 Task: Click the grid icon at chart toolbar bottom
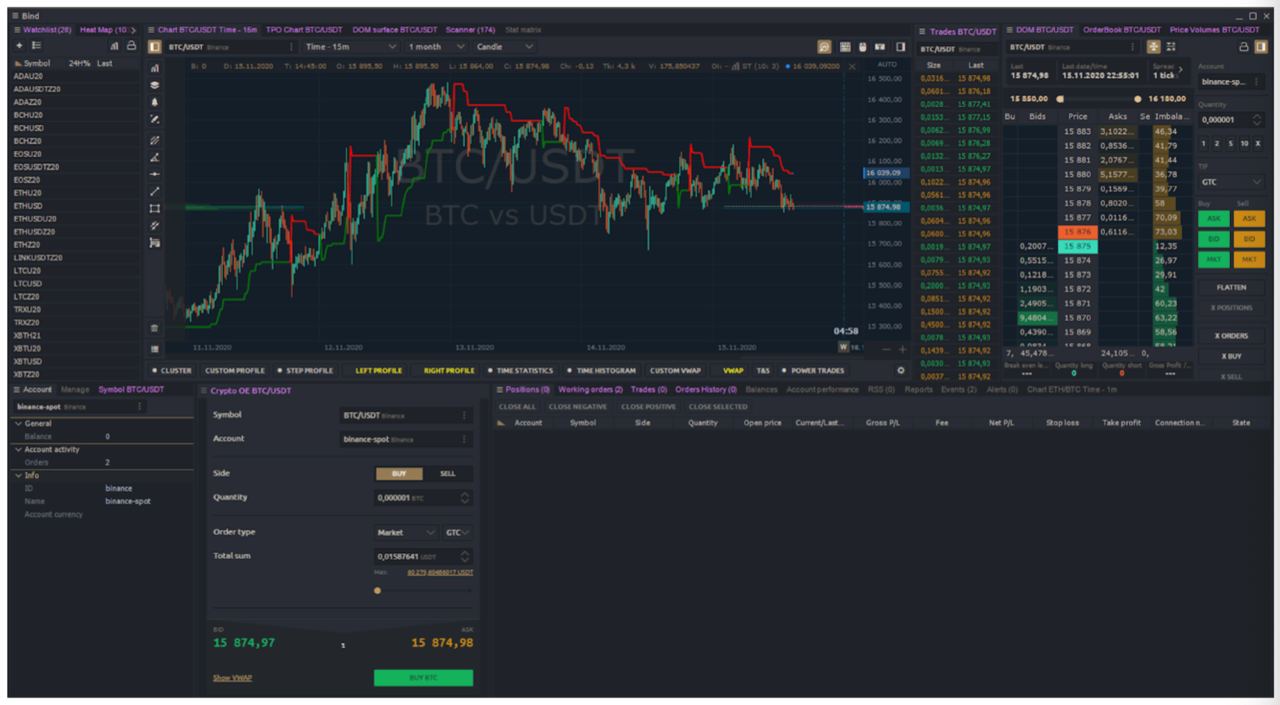[155, 349]
